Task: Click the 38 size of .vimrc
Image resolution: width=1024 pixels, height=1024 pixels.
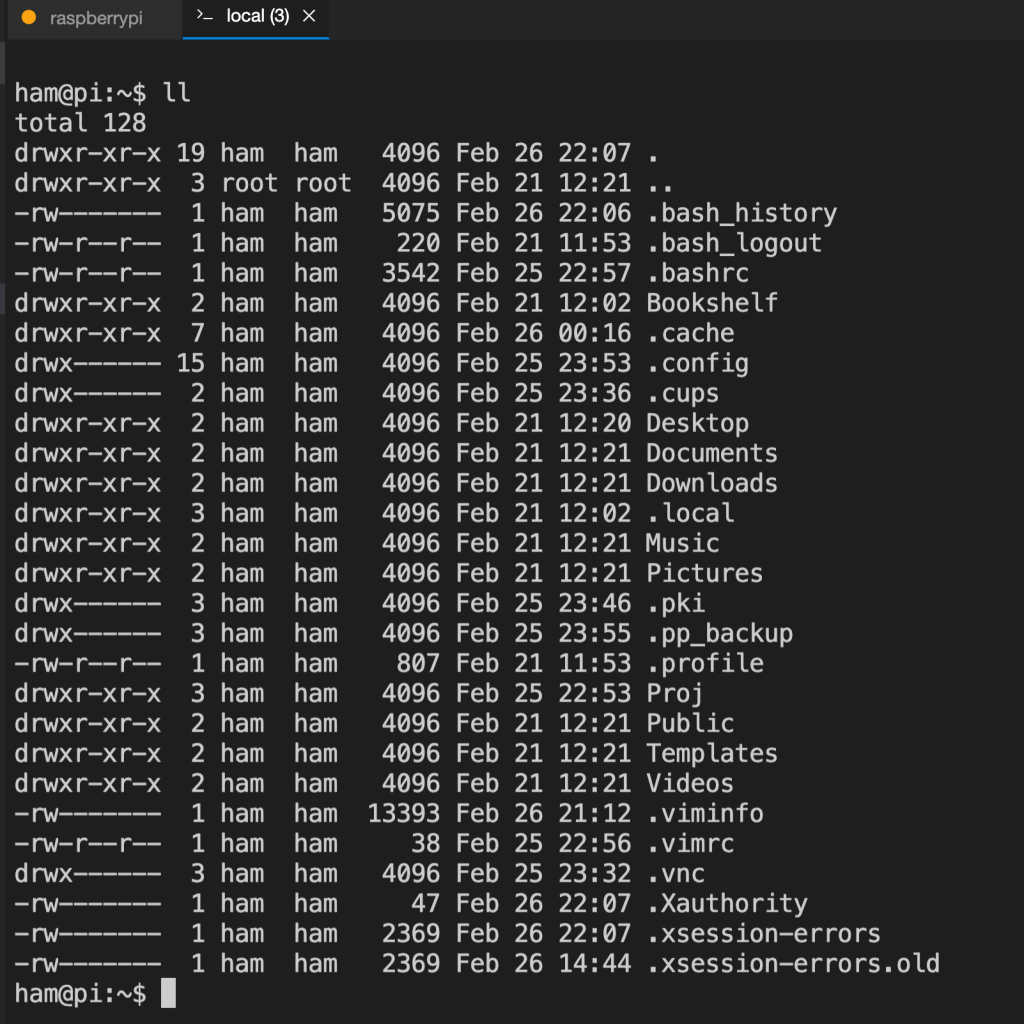Action: pyautogui.click(x=425, y=844)
